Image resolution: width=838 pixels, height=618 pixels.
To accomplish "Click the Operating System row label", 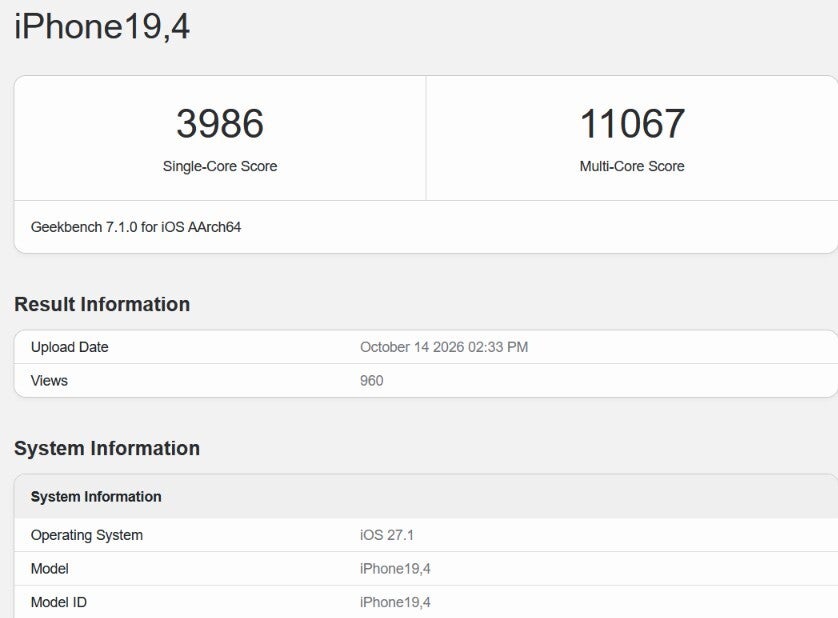I will [87, 535].
